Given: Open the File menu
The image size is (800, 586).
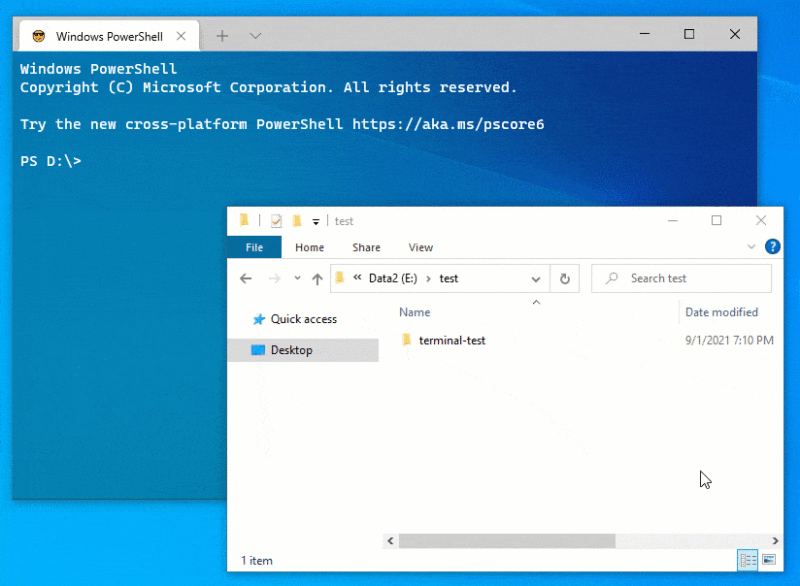Looking at the screenshot, I should tap(254, 247).
